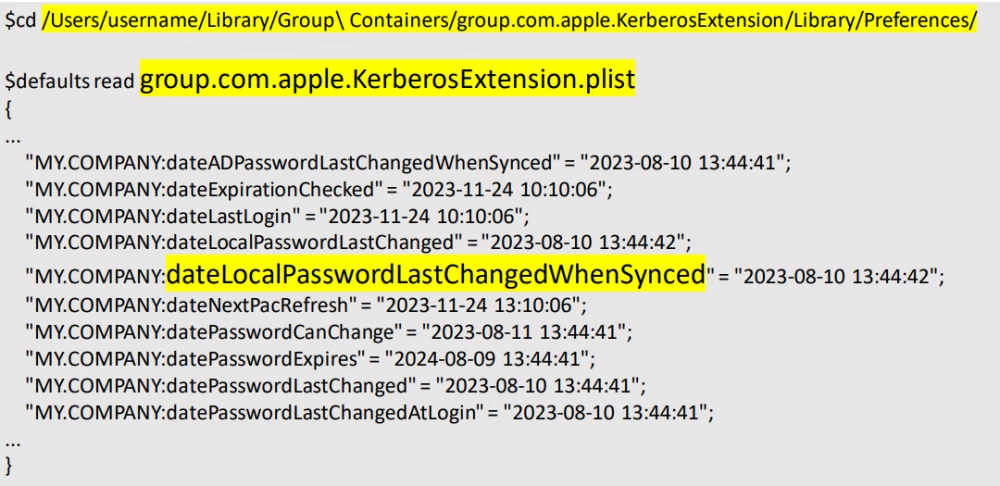
Task: Click the highlighted Preferences folder path
Action: coord(509,22)
